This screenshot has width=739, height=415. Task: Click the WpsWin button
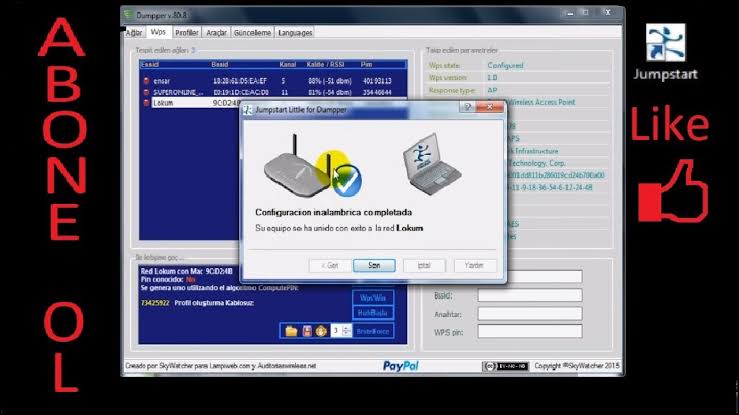pyautogui.click(x=373, y=298)
